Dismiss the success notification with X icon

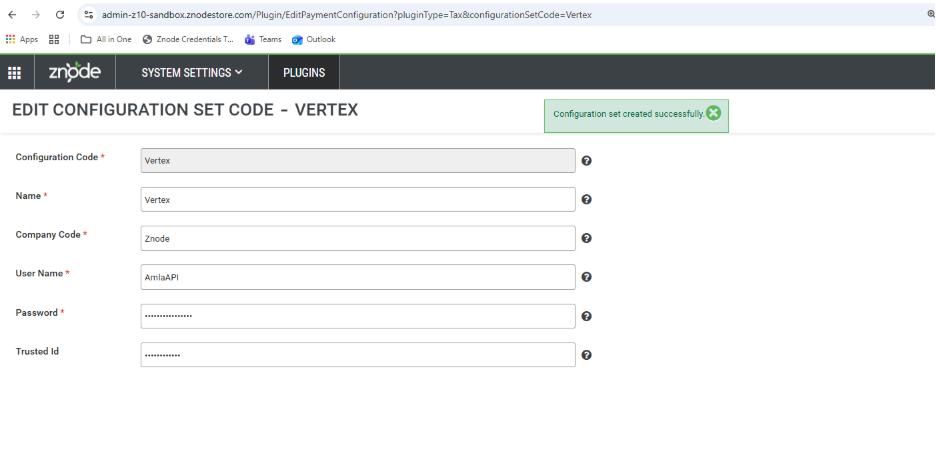[713, 113]
